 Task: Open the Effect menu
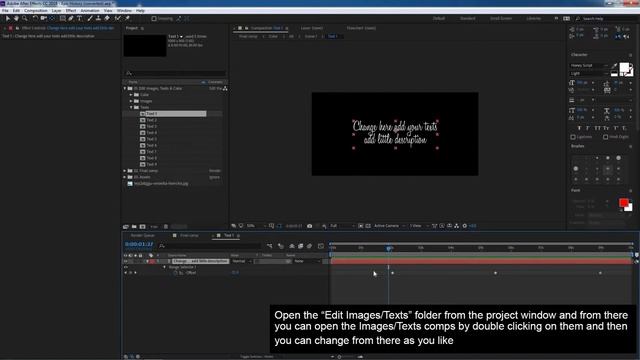point(71,11)
